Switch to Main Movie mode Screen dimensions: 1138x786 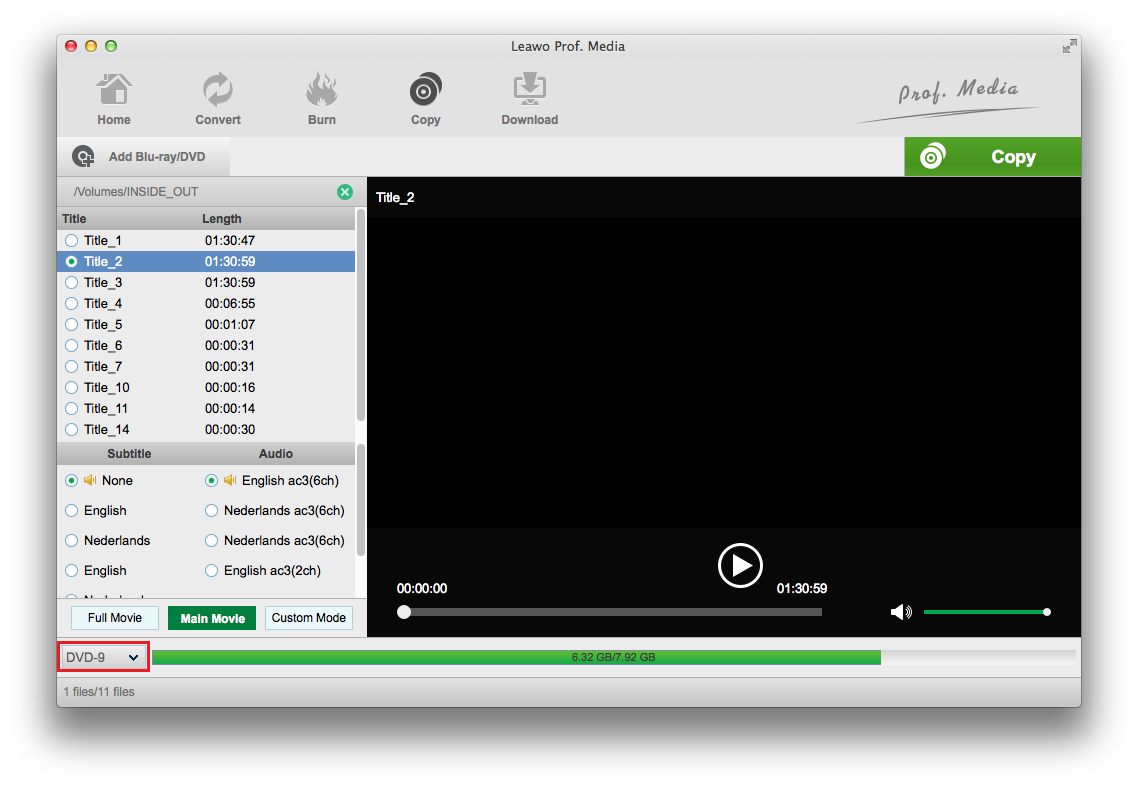pos(212,618)
